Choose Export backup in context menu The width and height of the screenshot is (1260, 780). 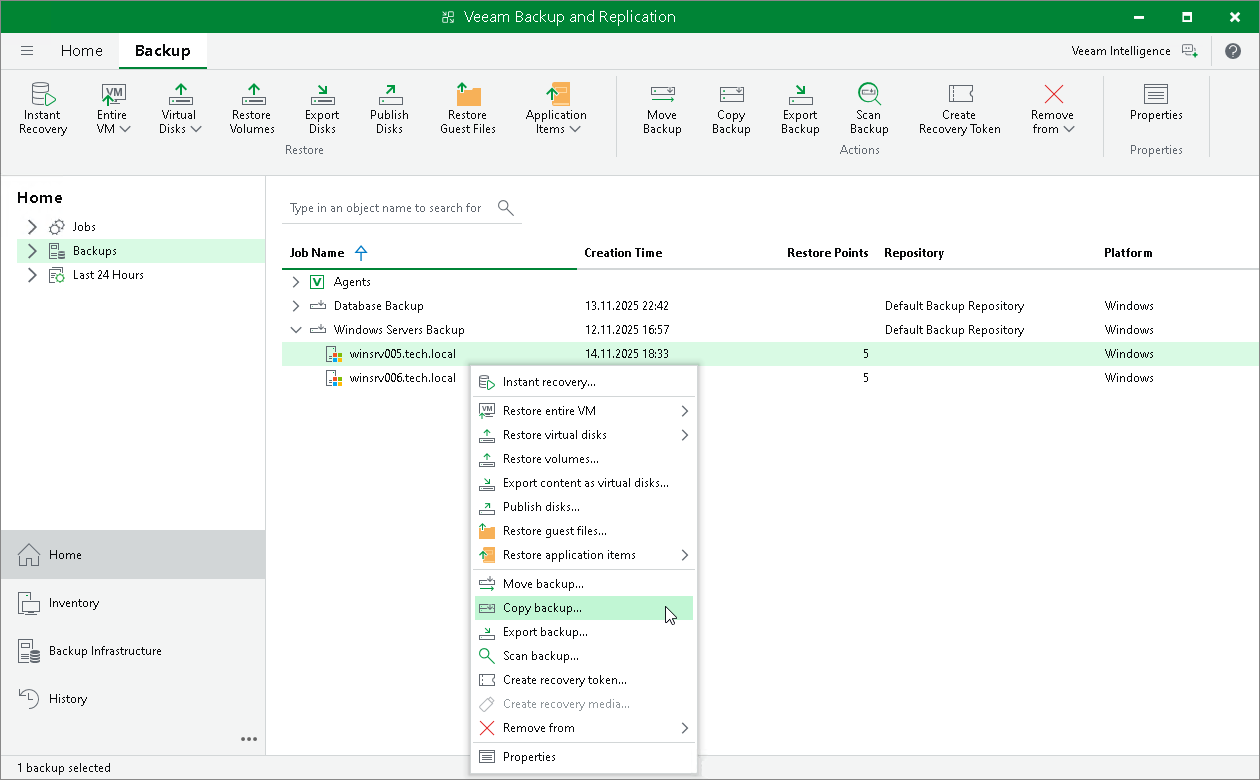584,632
